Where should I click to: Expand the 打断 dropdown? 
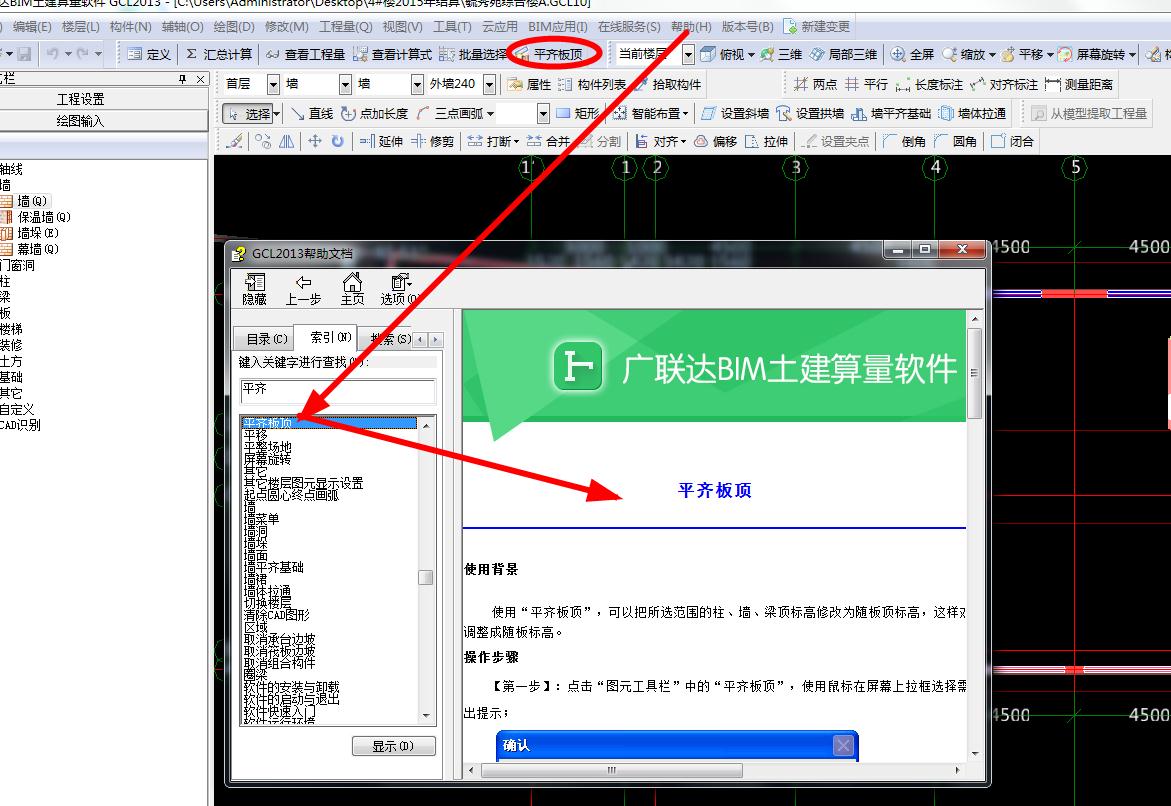pos(515,141)
